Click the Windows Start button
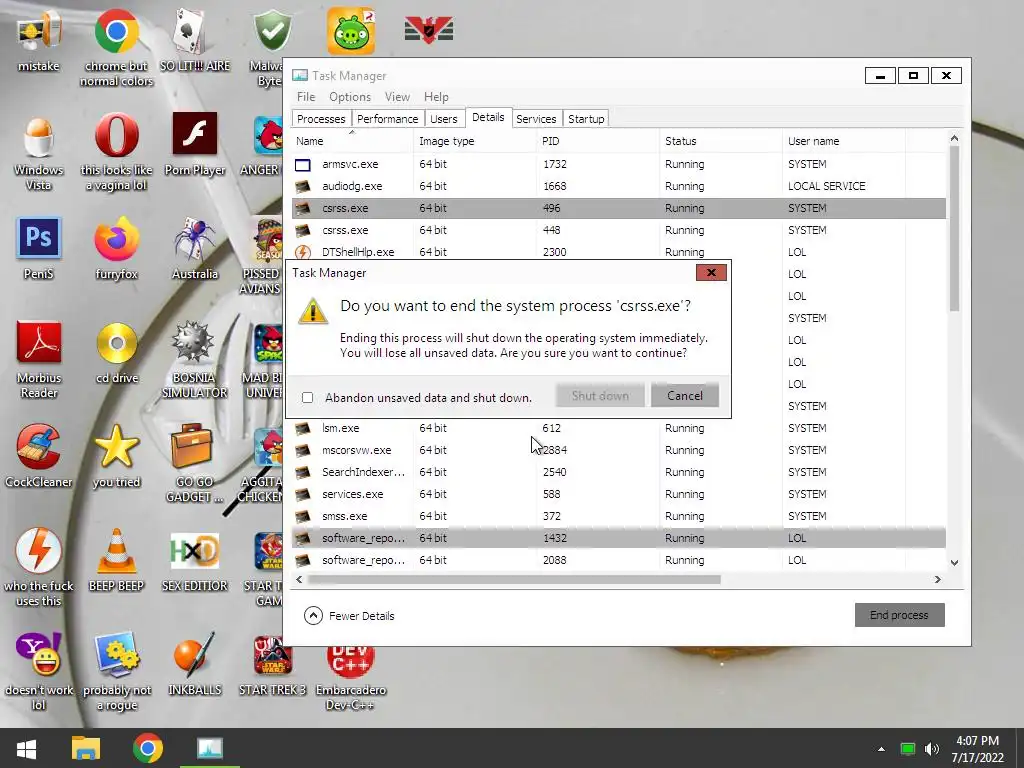This screenshot has height=768, width=1024. point(26,748)
